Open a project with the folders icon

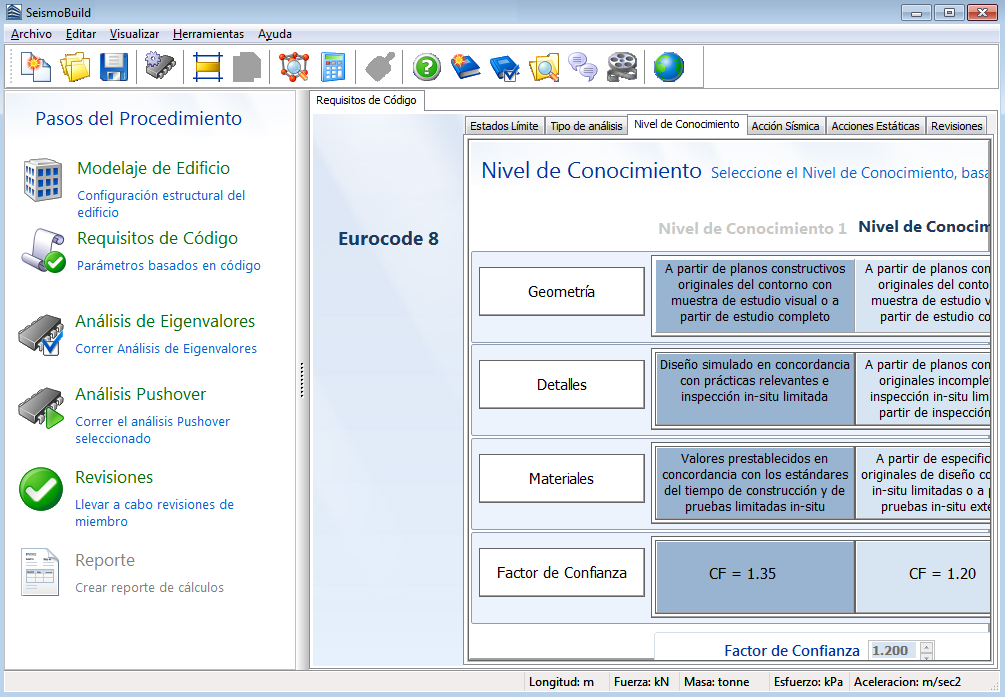(x=75, y=67)
